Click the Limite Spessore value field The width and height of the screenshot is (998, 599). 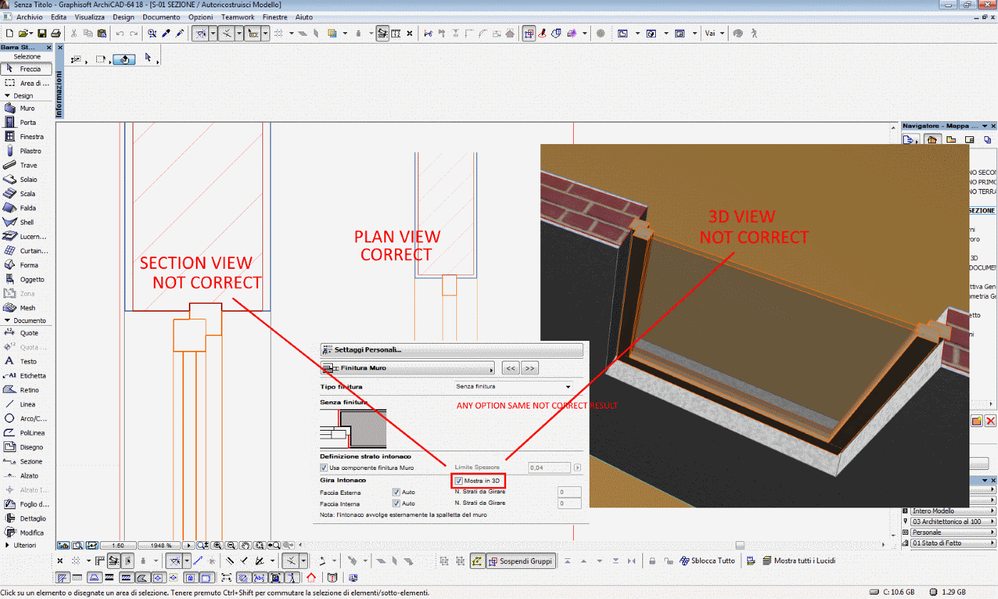click(549, 467)
